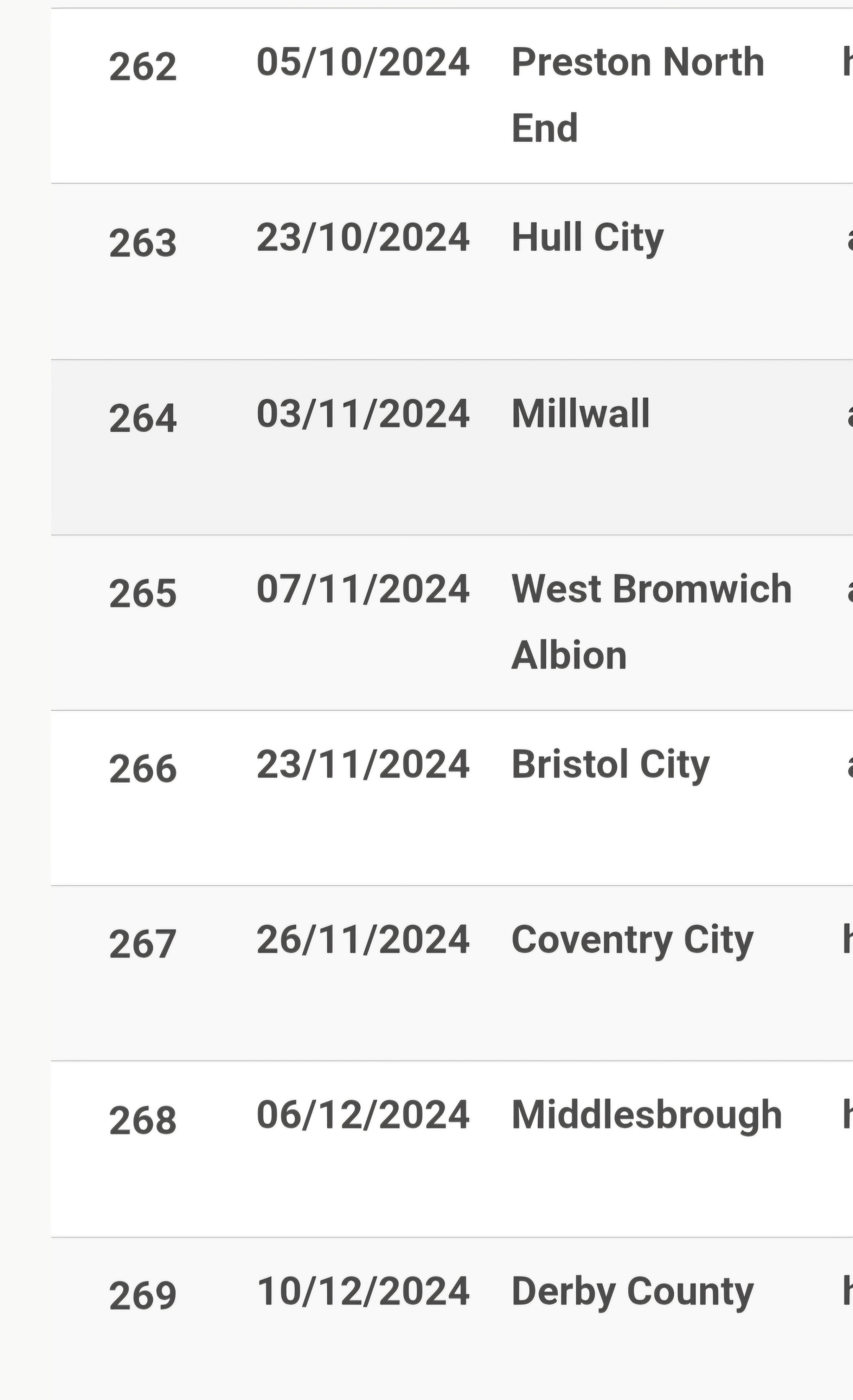The width and height of the screenshot is (853, 1400).
Task: Open West Bromwich Albion entry
Action: click(x=651, y=622)
